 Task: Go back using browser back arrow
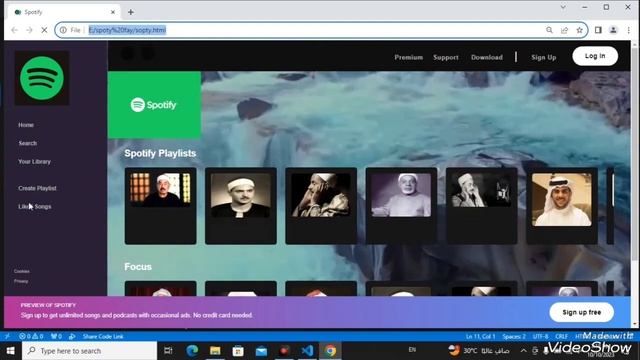coord(15,30)
